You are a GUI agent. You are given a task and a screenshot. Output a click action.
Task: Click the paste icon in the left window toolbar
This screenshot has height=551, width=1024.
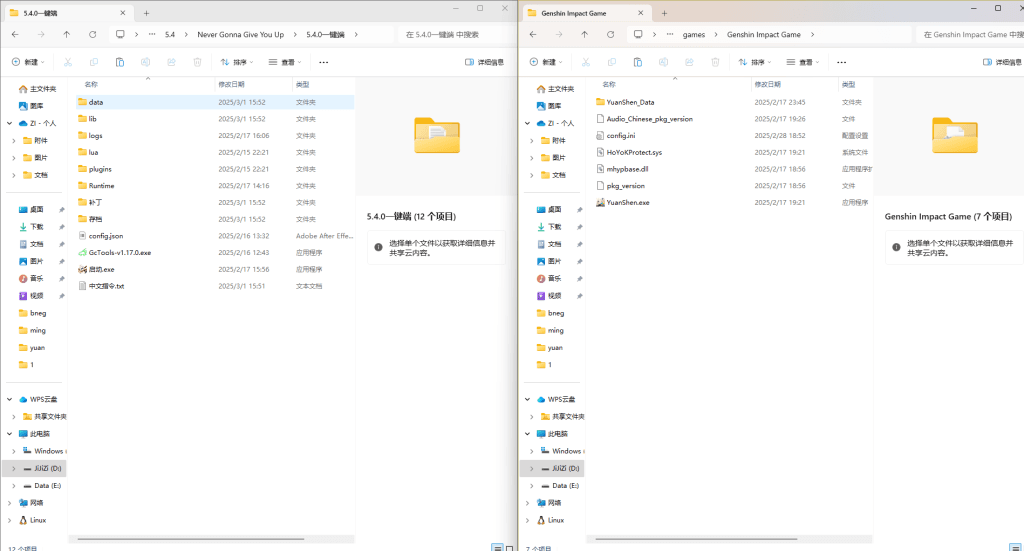[x=119, y=62]
